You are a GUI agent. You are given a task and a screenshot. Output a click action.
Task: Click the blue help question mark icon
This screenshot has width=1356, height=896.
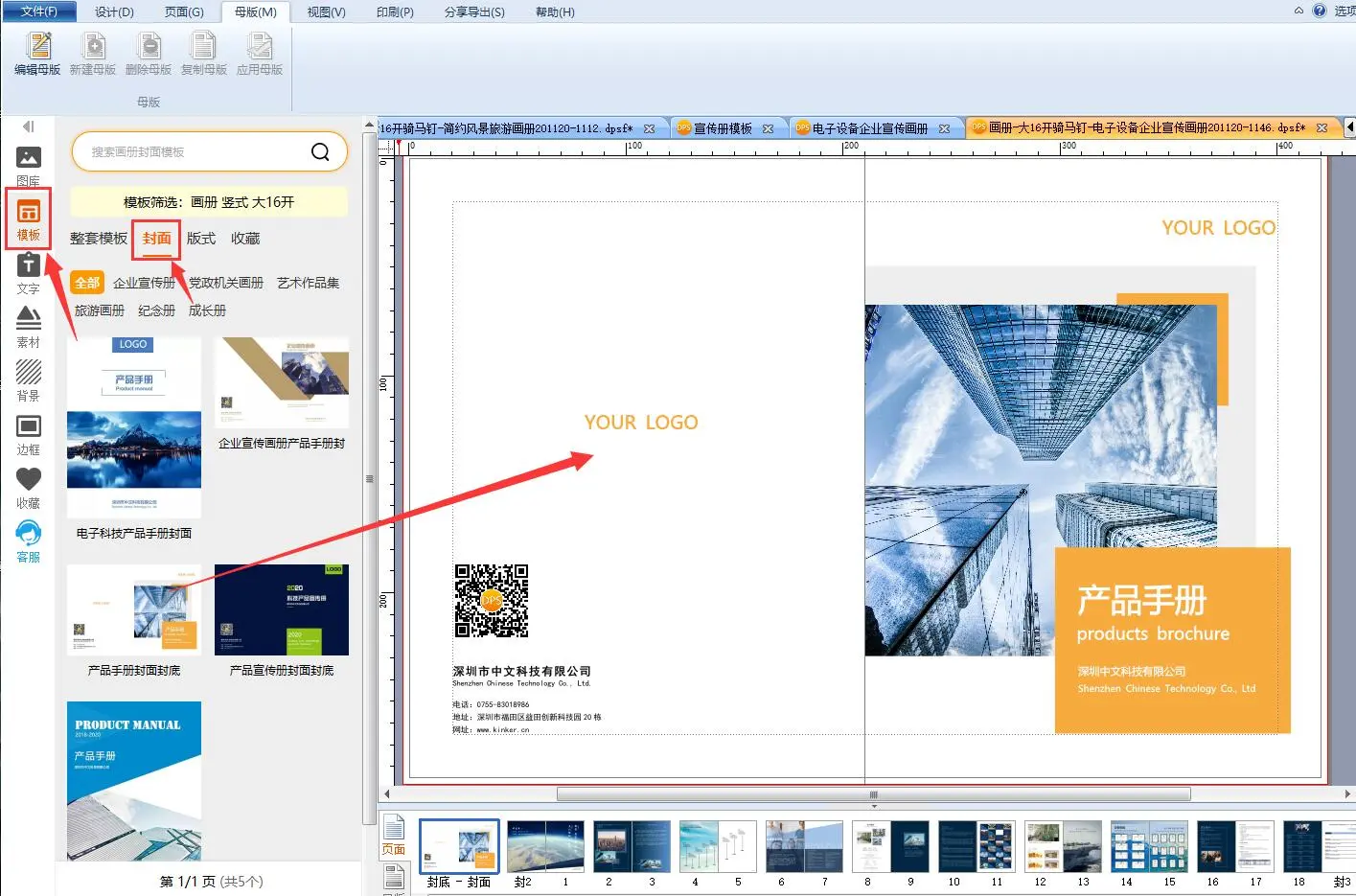coord(1320,11)
